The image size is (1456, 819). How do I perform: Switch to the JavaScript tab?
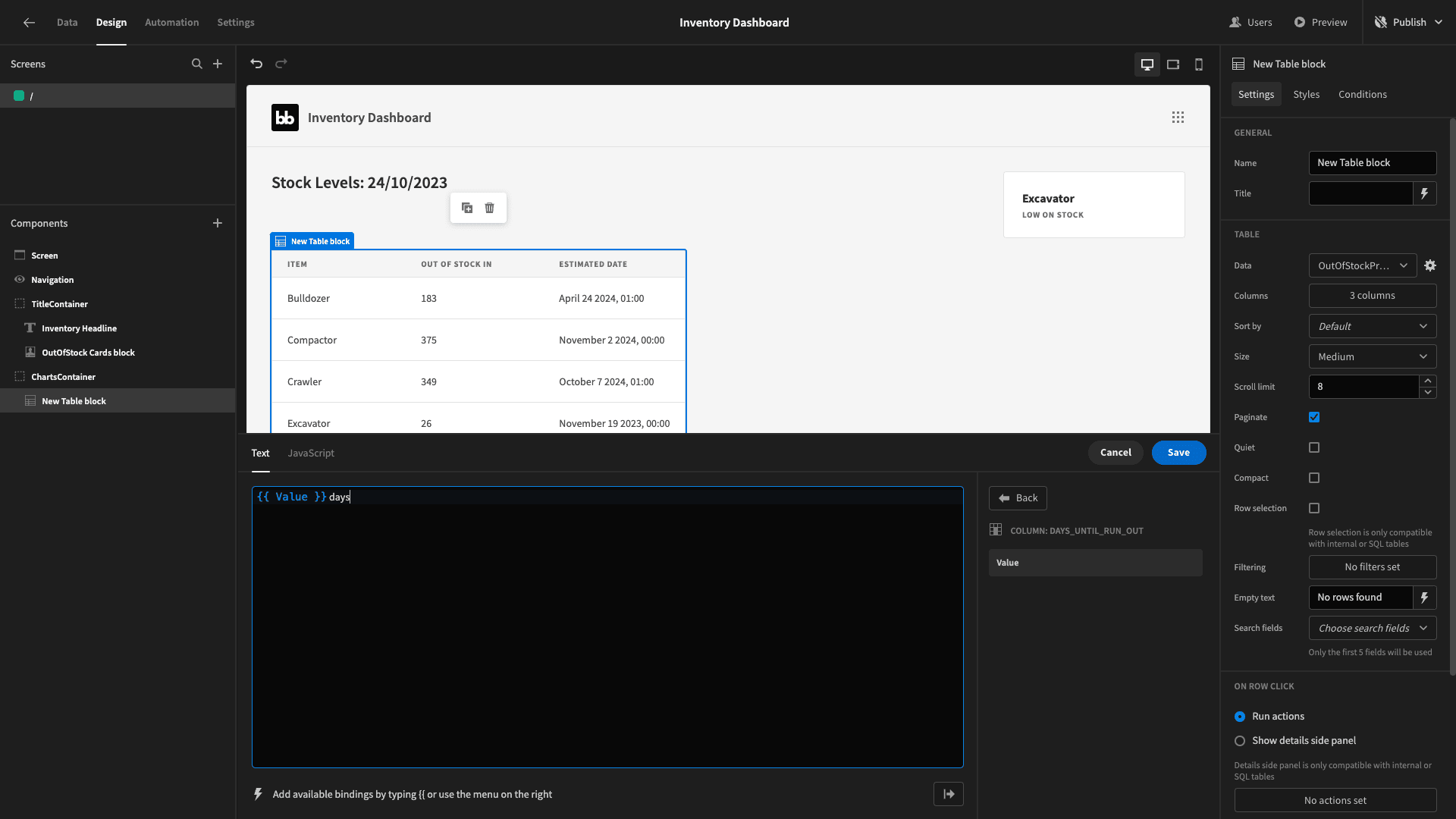click(x=311, y=453)
